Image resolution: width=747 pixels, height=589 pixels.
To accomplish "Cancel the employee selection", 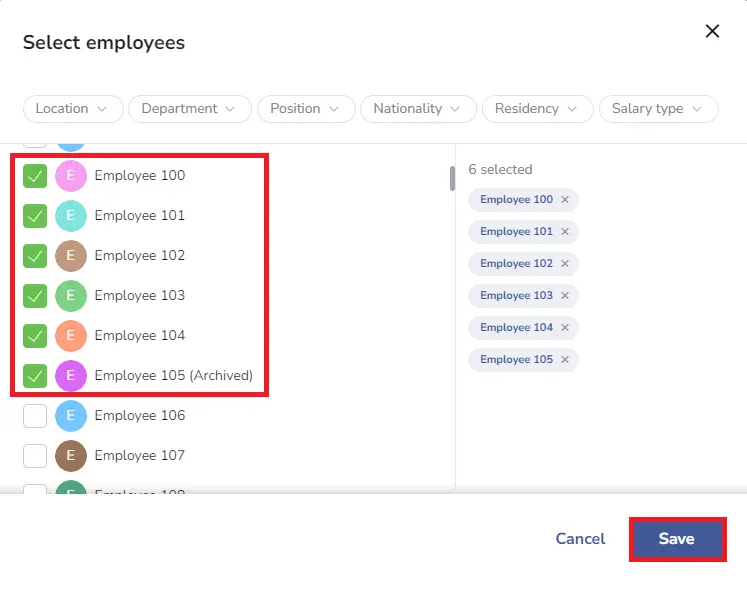I will click(x=580, y=539).
